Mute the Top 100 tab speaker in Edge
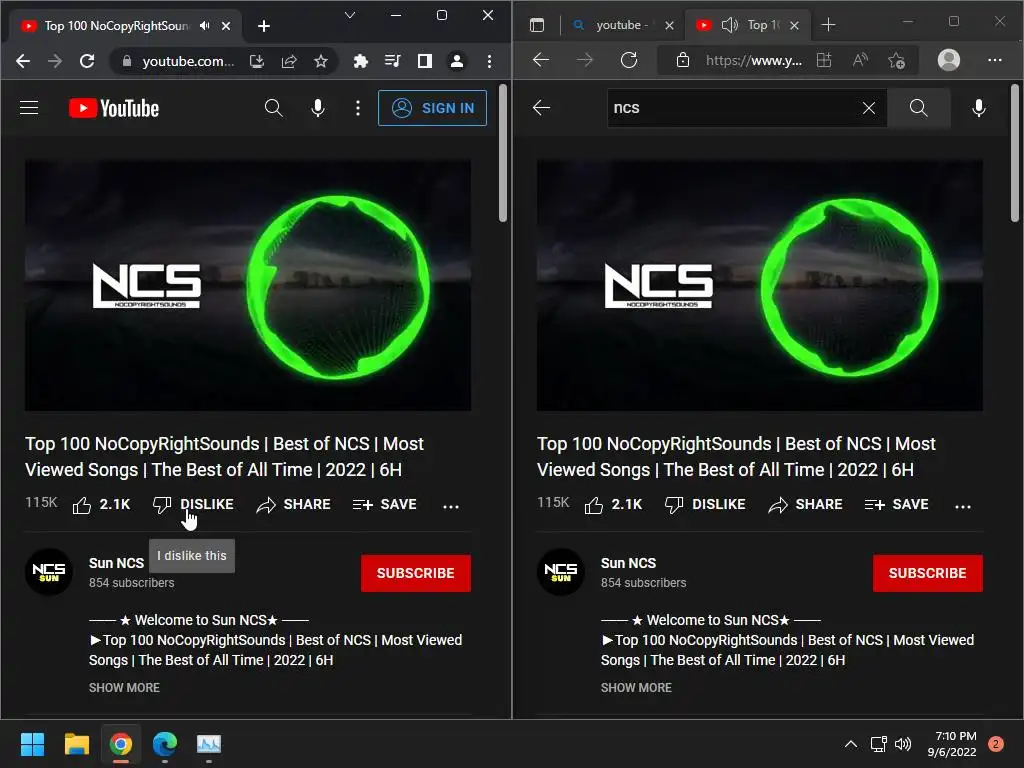Image resolution: width=1024 pixels, height=768 pixels. [729, 25]
